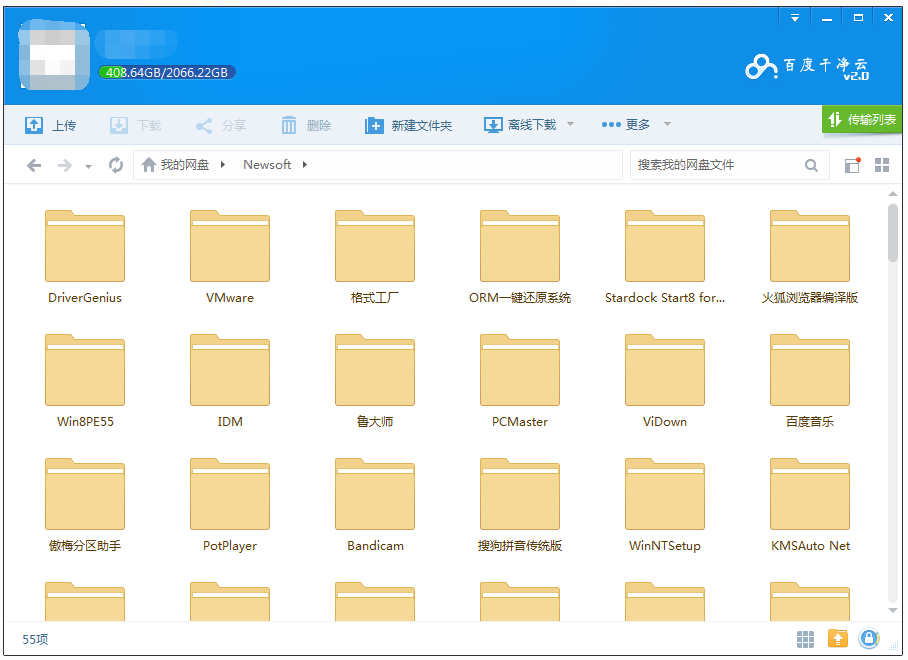This screenshot has width=908, height=660.
Task: Click the blurred user avatar
Action: pyautogui.click(x=54, y=55)
